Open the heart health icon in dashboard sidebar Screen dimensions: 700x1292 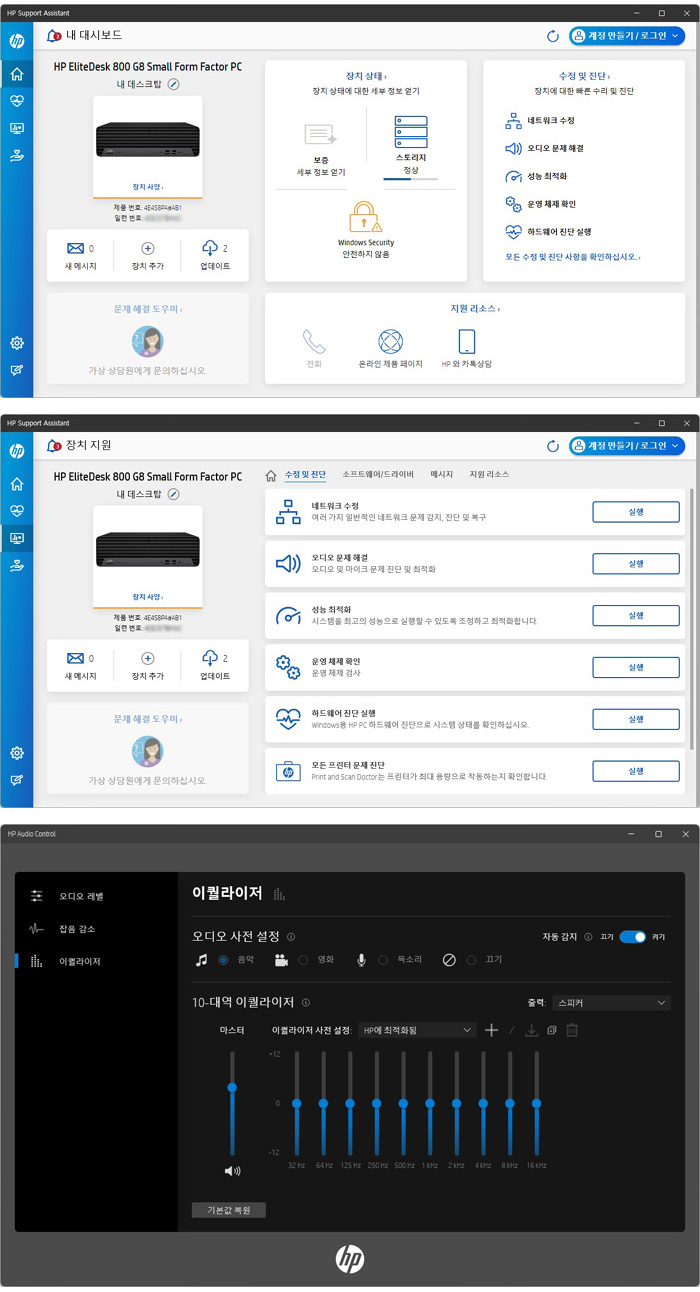click(17, 101)
